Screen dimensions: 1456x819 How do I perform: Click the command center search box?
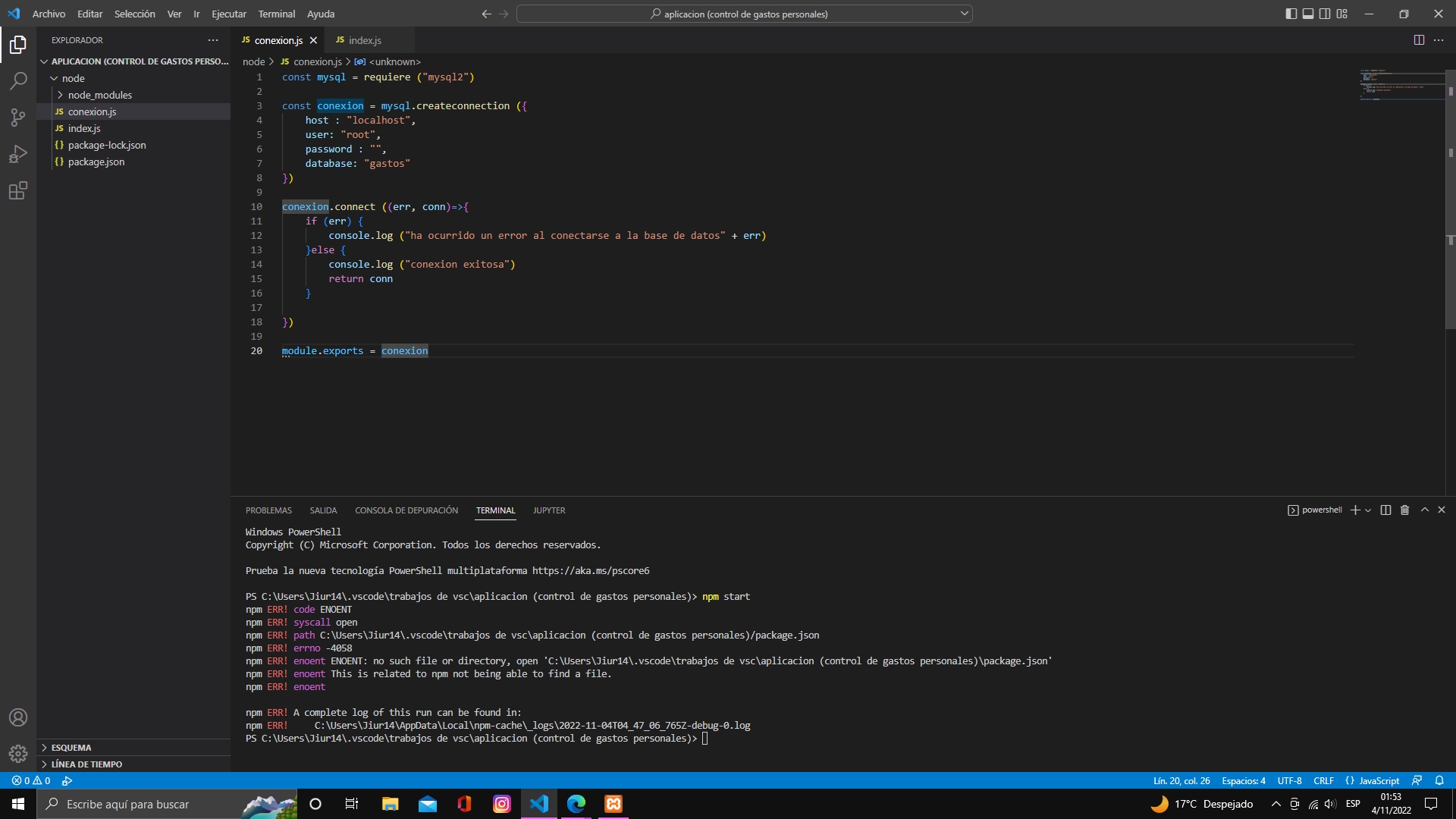744,14
